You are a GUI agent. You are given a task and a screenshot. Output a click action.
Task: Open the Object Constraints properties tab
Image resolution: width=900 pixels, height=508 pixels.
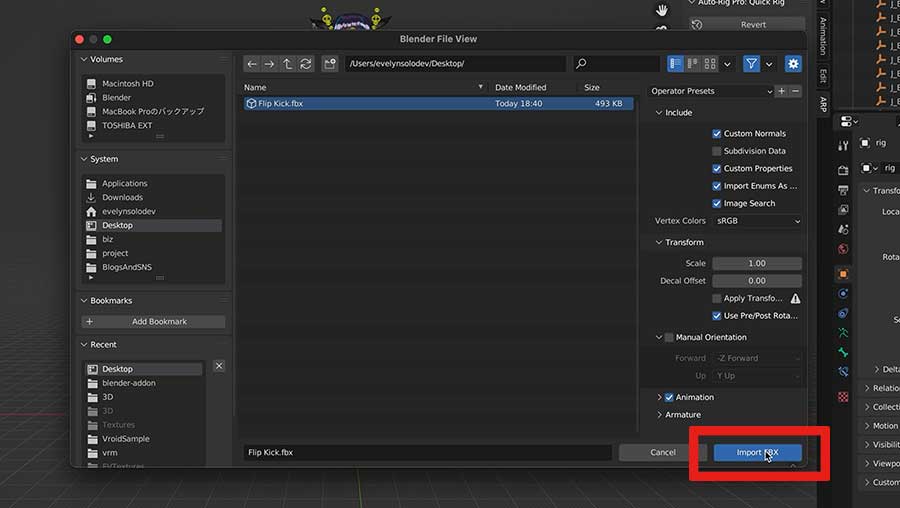tap(843, 313)
